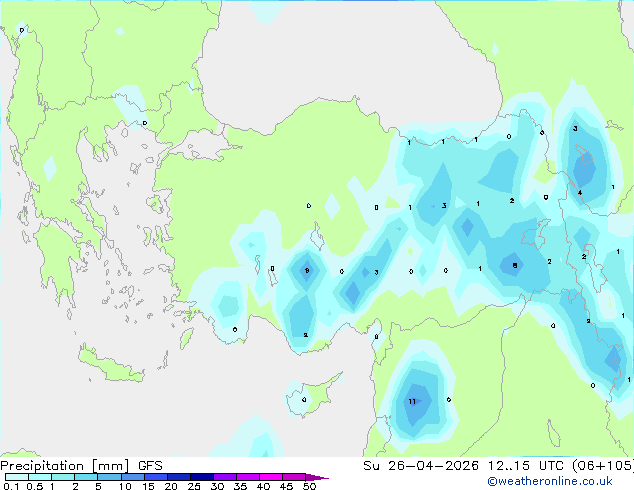Click the 'Su 26-04-2026 12..15 UTC' timestamp
The height and width of the screenshot is (490, 634).
tap(463, 465)
